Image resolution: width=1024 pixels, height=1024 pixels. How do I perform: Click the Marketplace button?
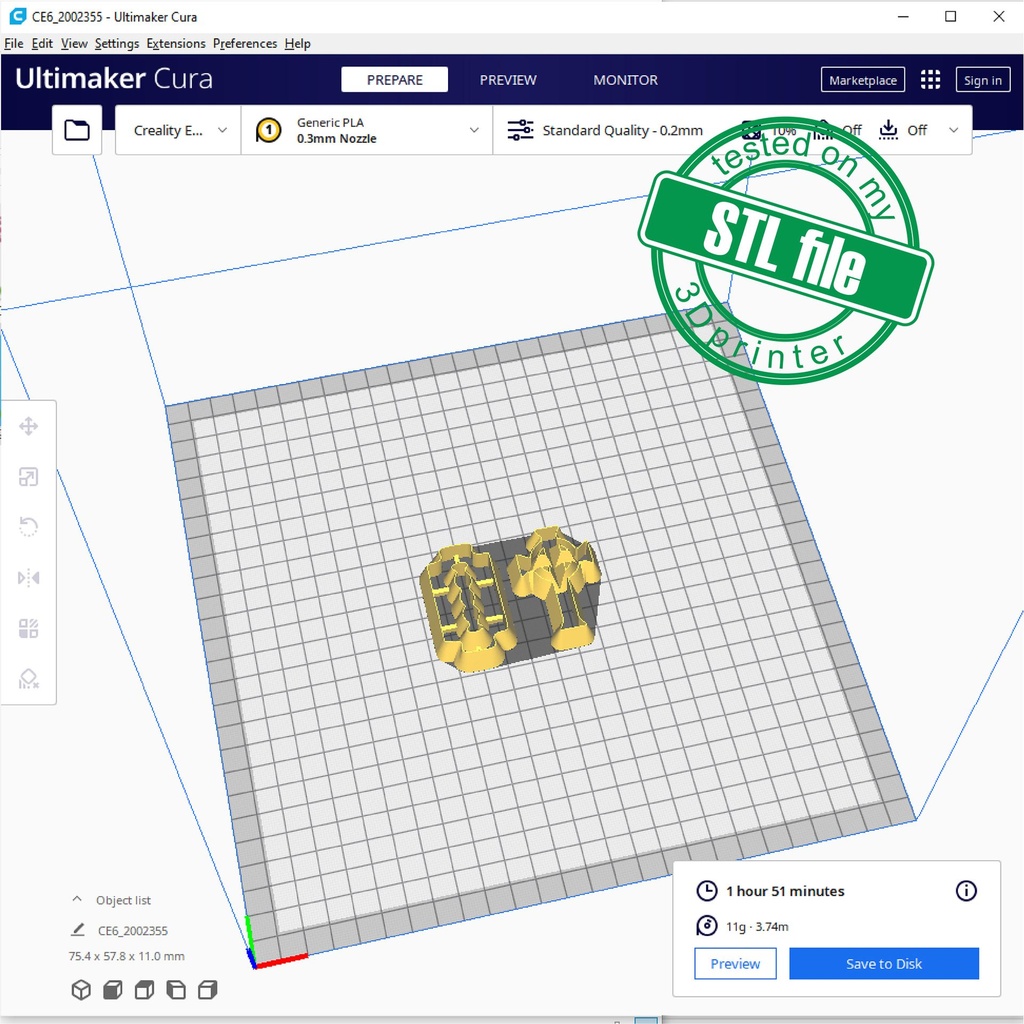pos(863,80)
